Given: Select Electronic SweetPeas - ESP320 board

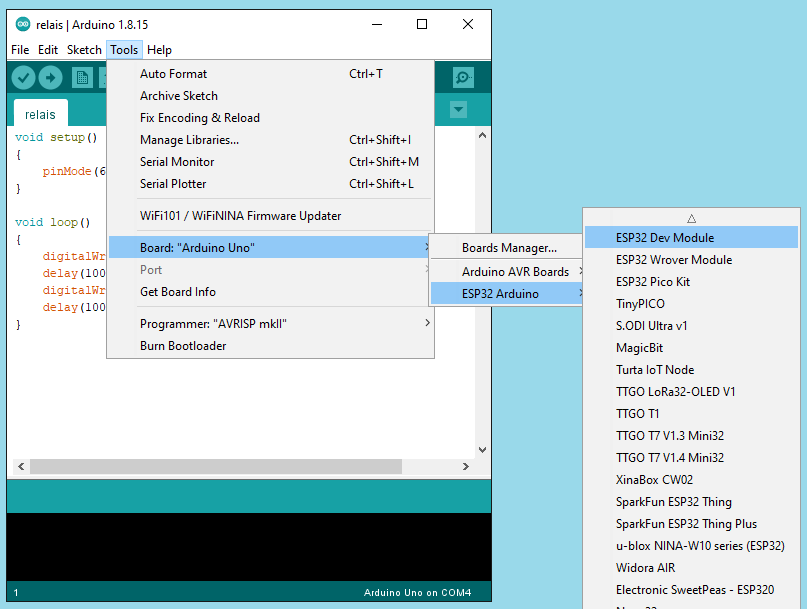Looking at the screenshot, I should coord(691,590).
